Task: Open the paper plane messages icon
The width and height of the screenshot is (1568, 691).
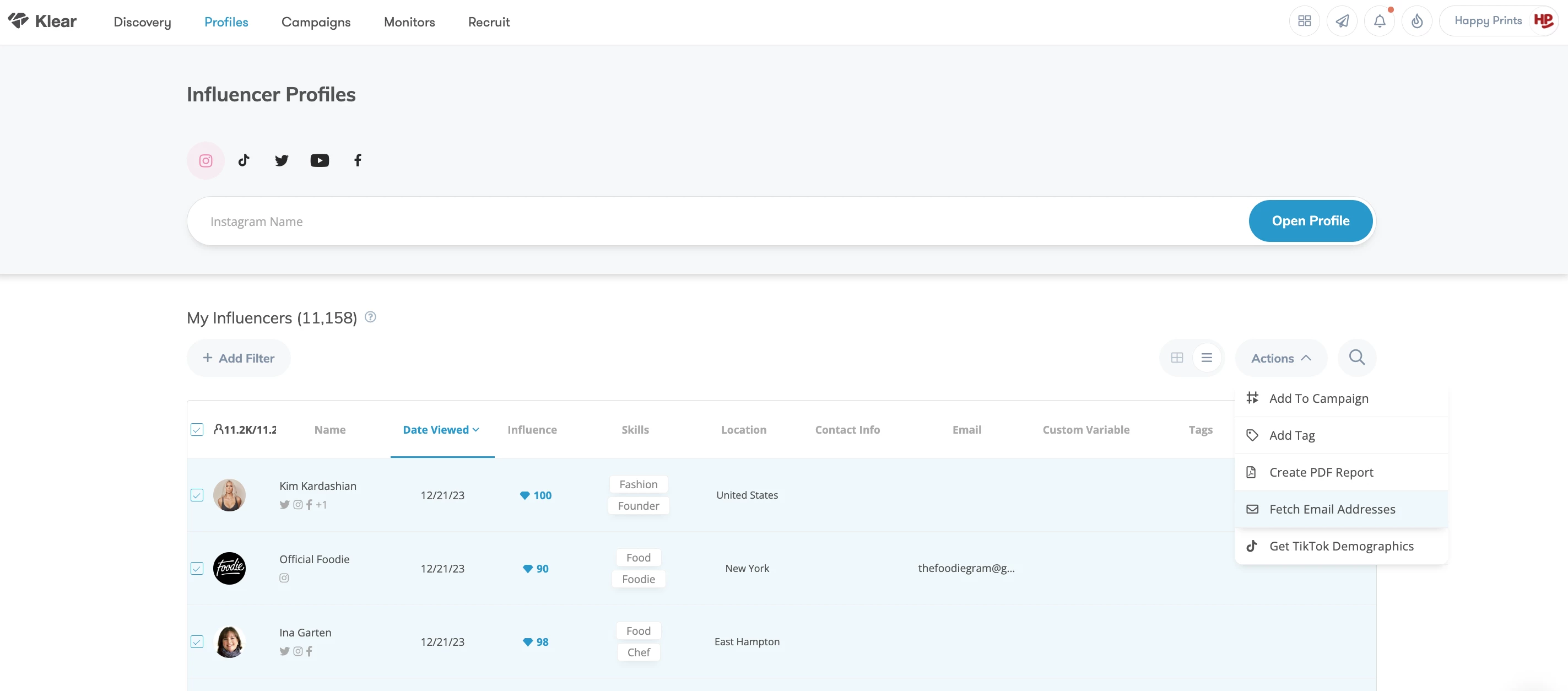Action: point(1342,21)
